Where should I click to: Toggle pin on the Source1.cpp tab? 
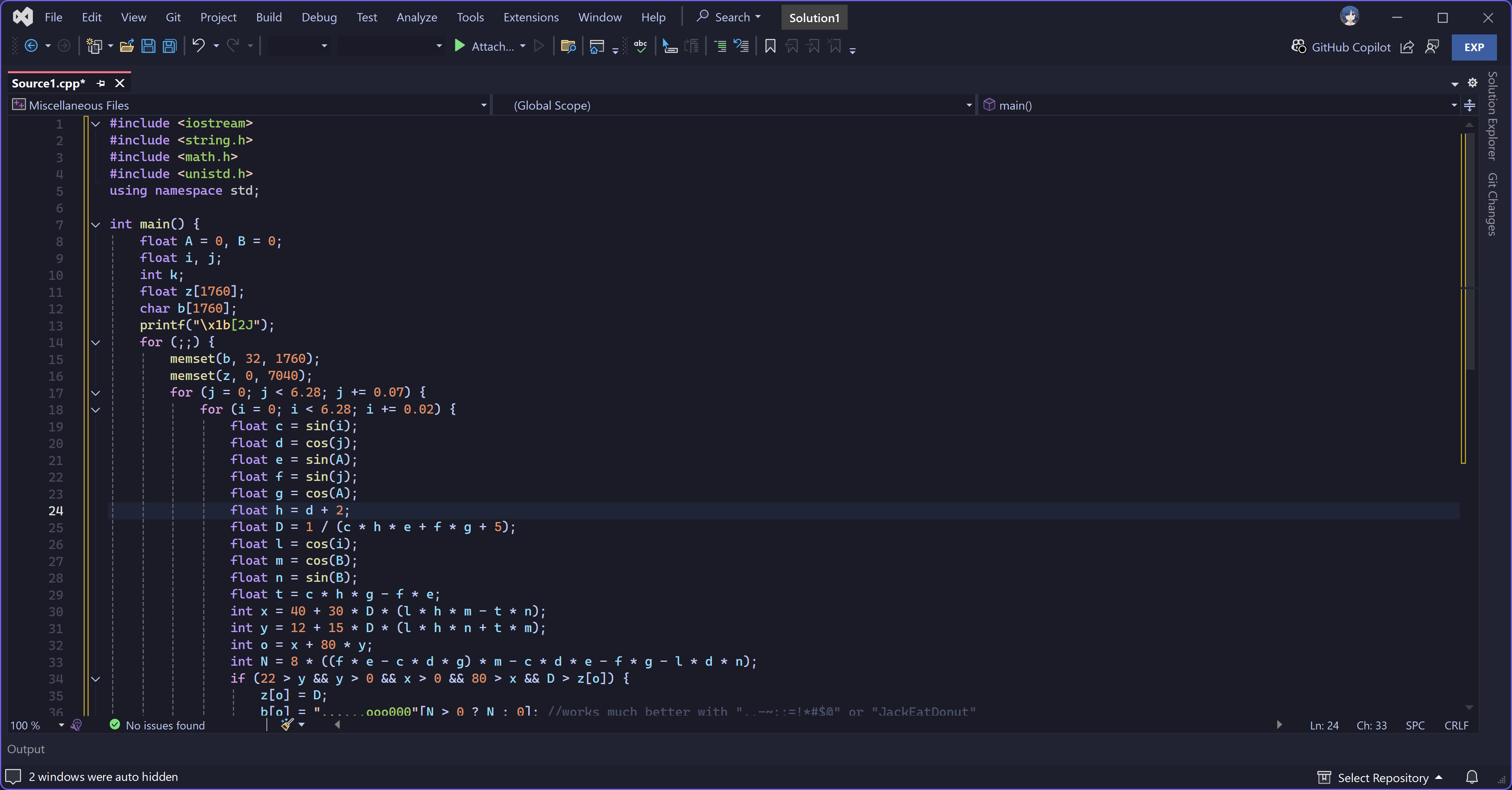click(x=101, y=84)
